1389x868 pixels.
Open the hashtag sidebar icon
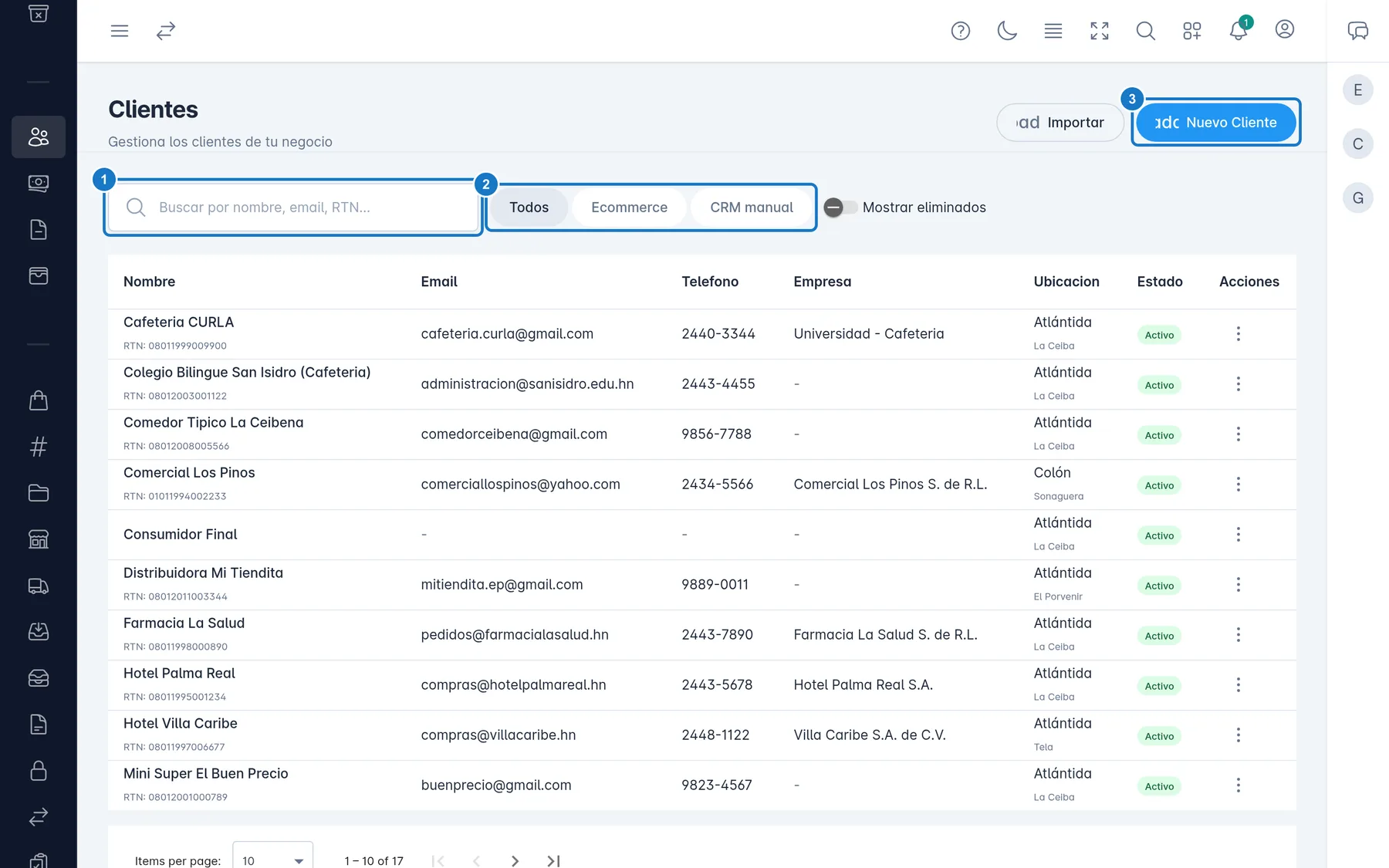[x=39, y=447]
